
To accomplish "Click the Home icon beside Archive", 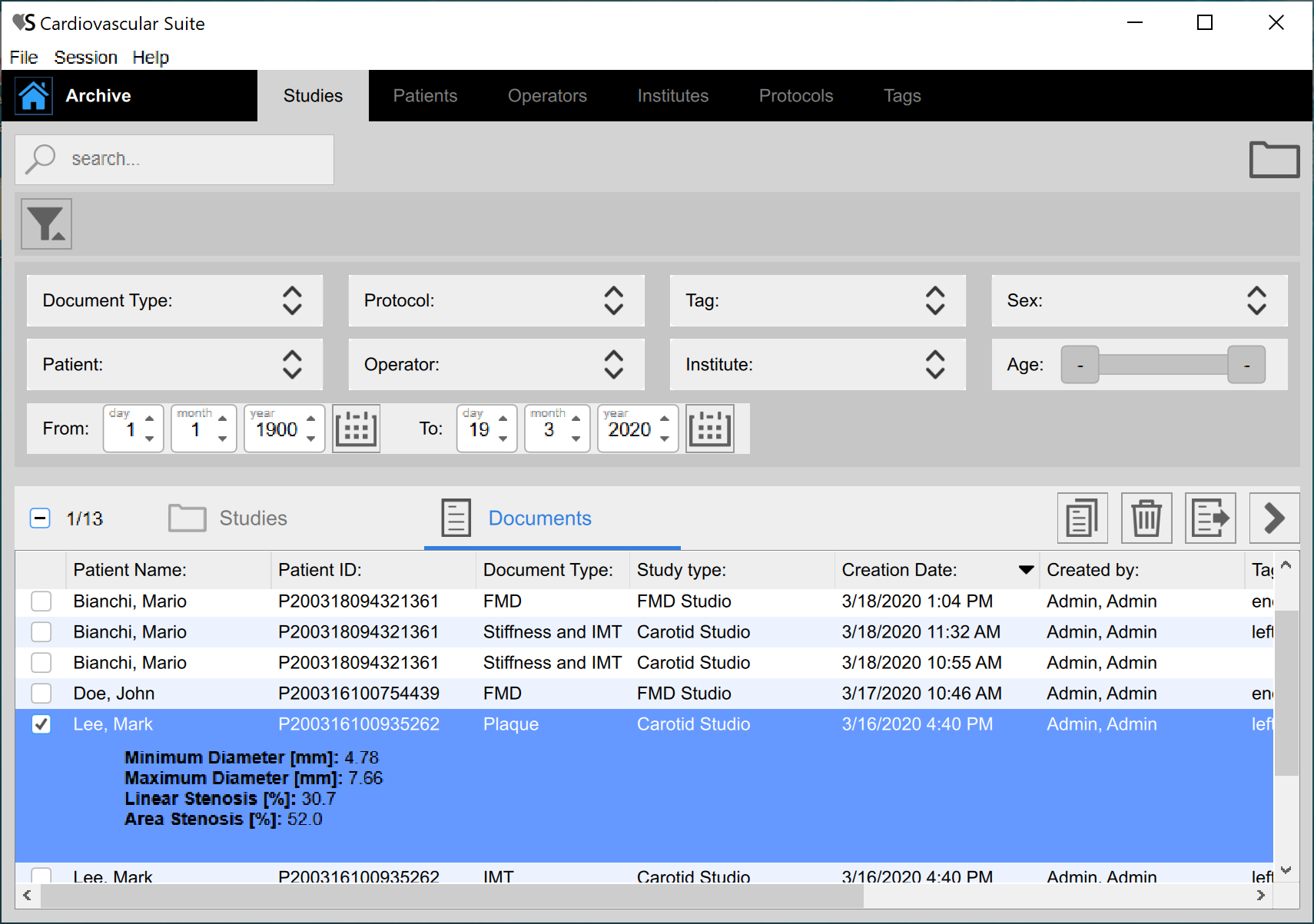I will (x=34, y=96).
